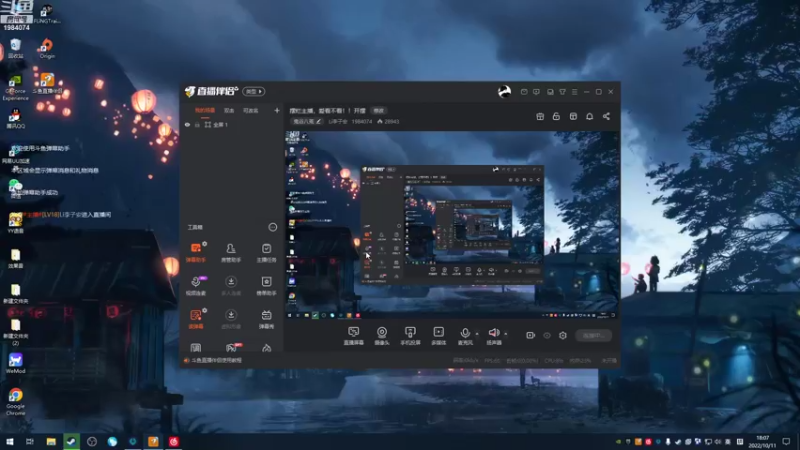Open the 弹幕助手 tool in the toolbox
This screenshot has height=450, width=800.
click(196, 252)
